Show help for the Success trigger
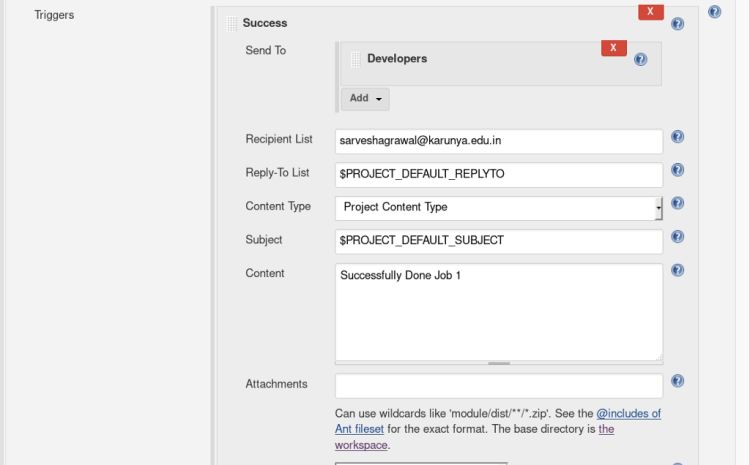The height and width of the screenshot is (465, 750). (x=677, y=24)
